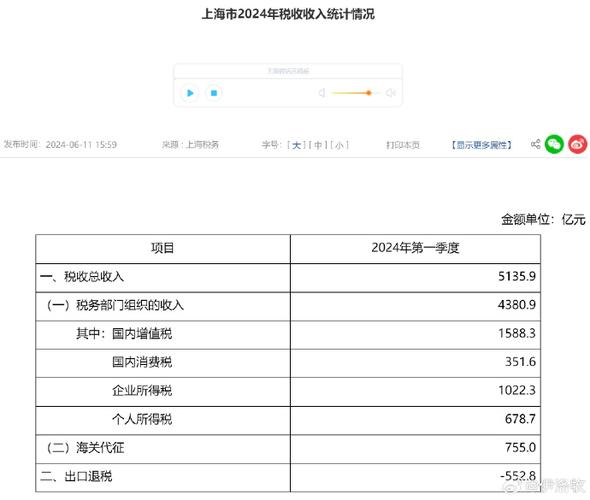Select the 国内消费税 row label
This screenshot has width=590, height=500.
pos(142,362)
